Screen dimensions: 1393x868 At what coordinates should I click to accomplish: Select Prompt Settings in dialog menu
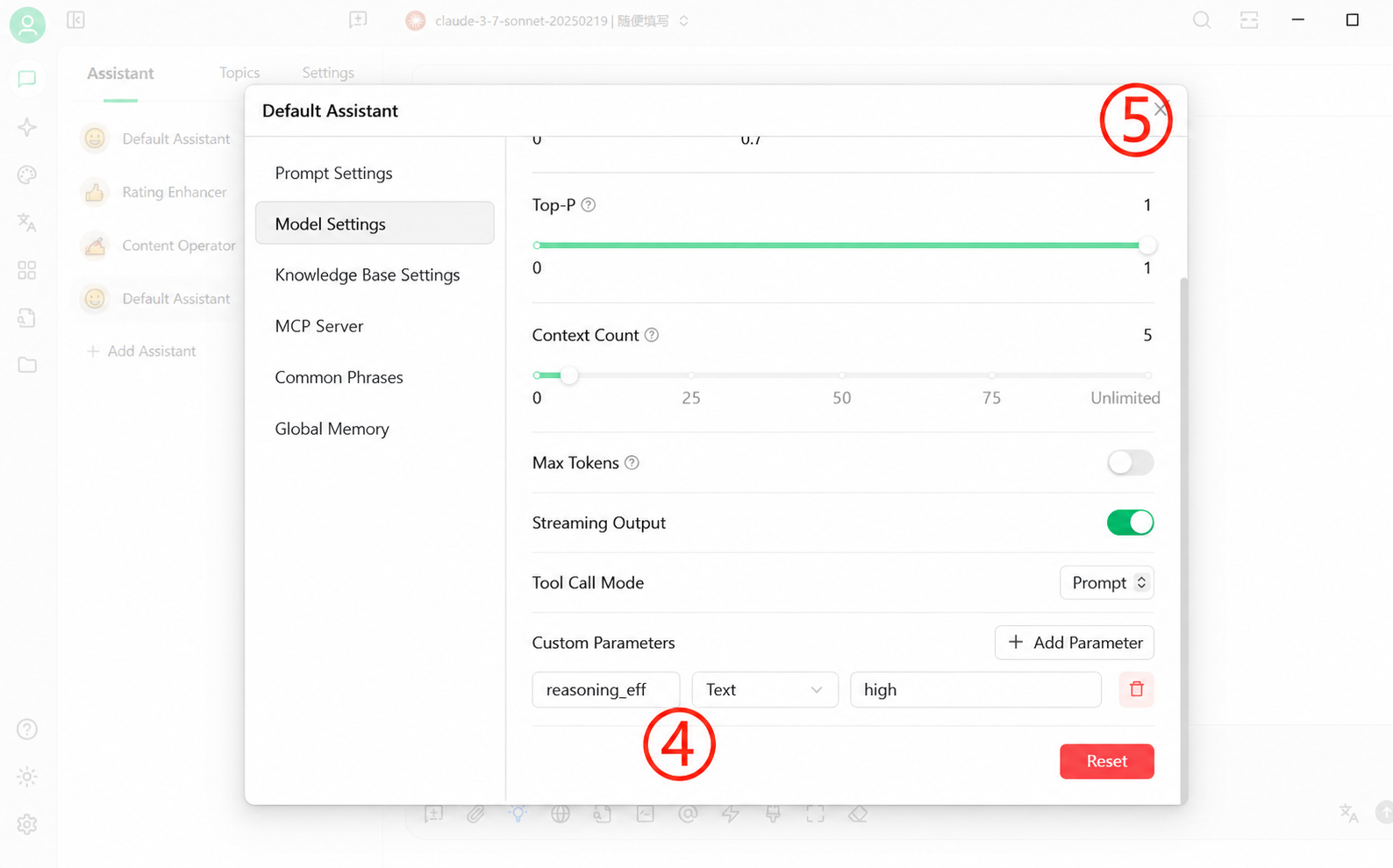(x=375, y=173)
